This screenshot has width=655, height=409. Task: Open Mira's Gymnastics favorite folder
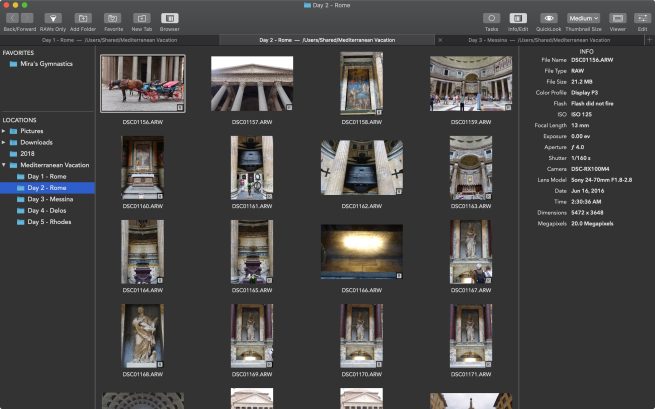[41, 64]
